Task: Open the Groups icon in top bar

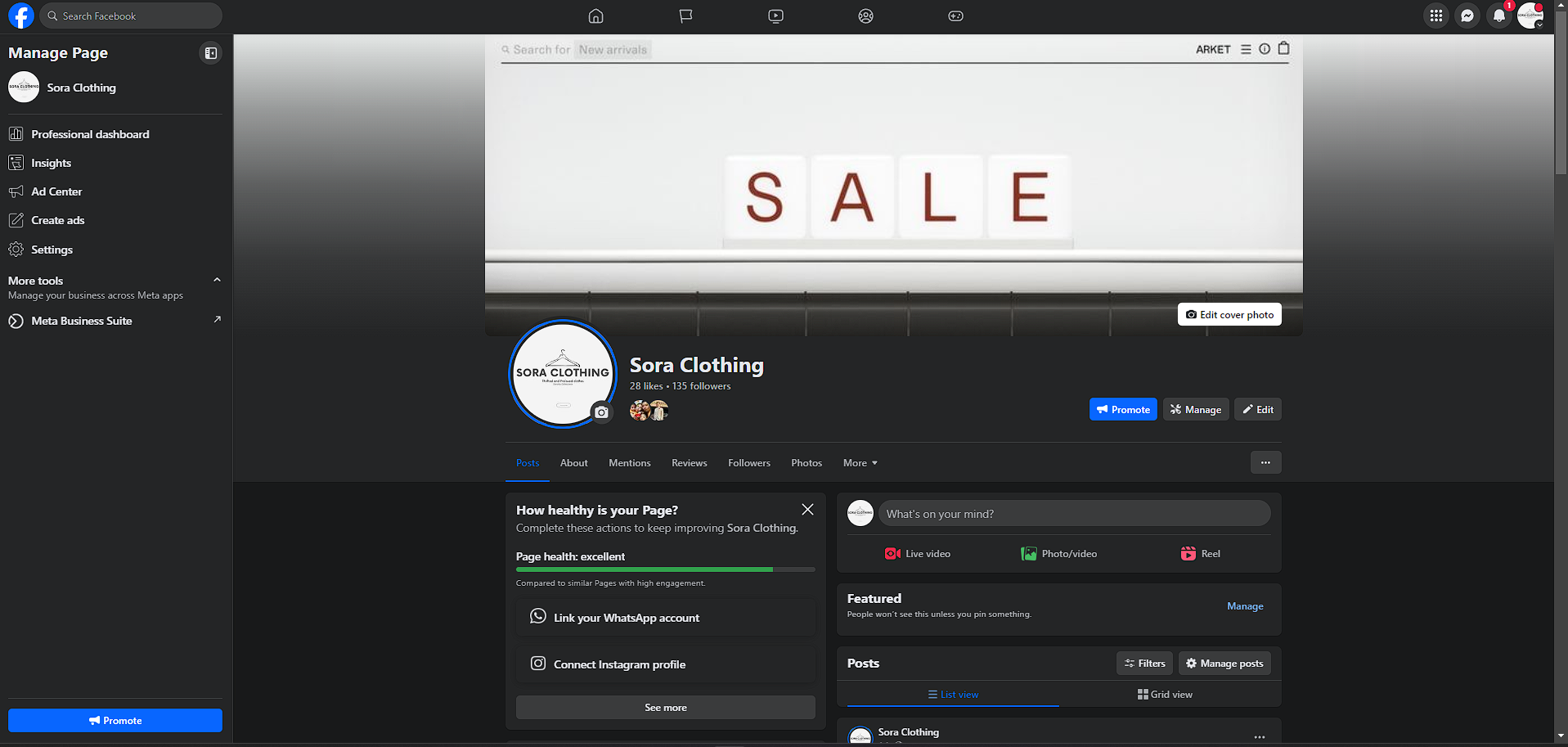Action: [x=865, y=16]
